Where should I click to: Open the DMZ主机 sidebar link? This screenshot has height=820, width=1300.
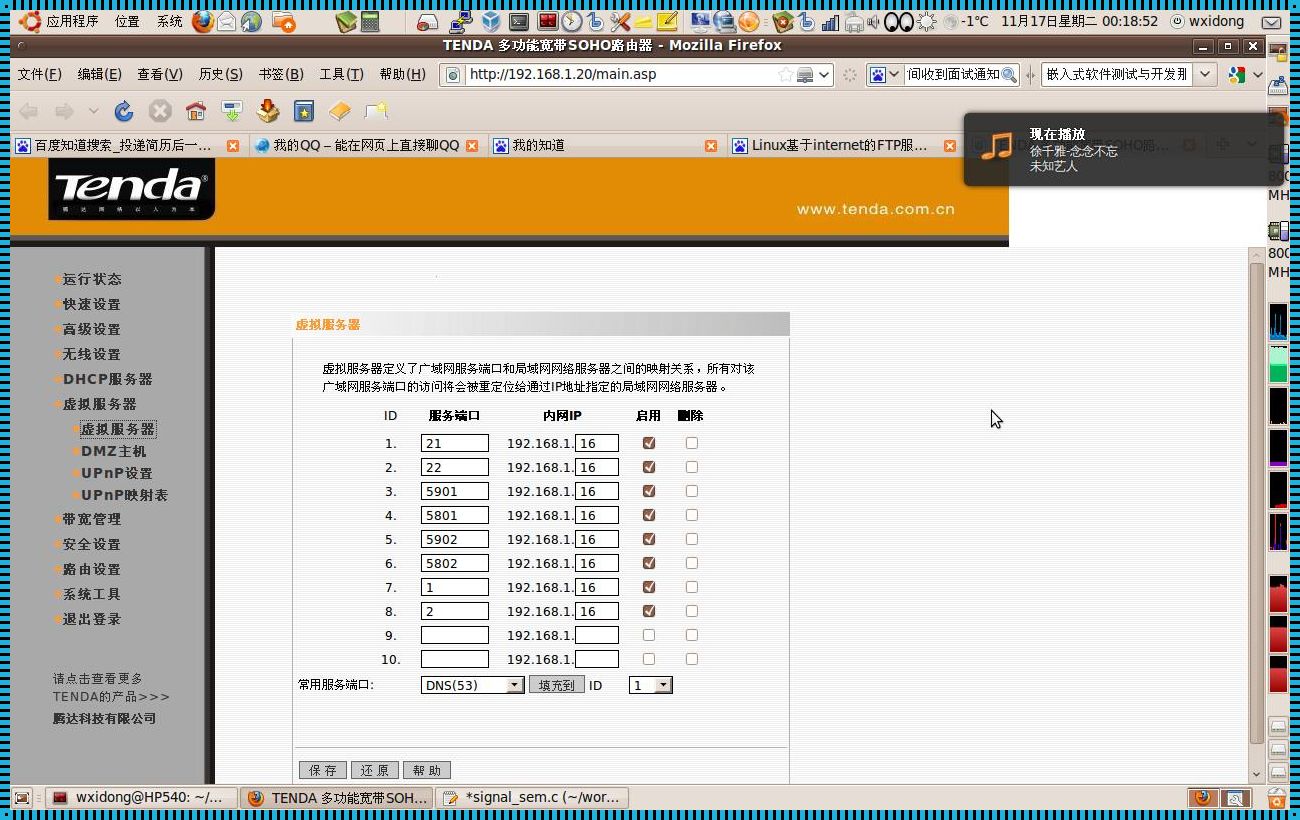tap(113, 451)
